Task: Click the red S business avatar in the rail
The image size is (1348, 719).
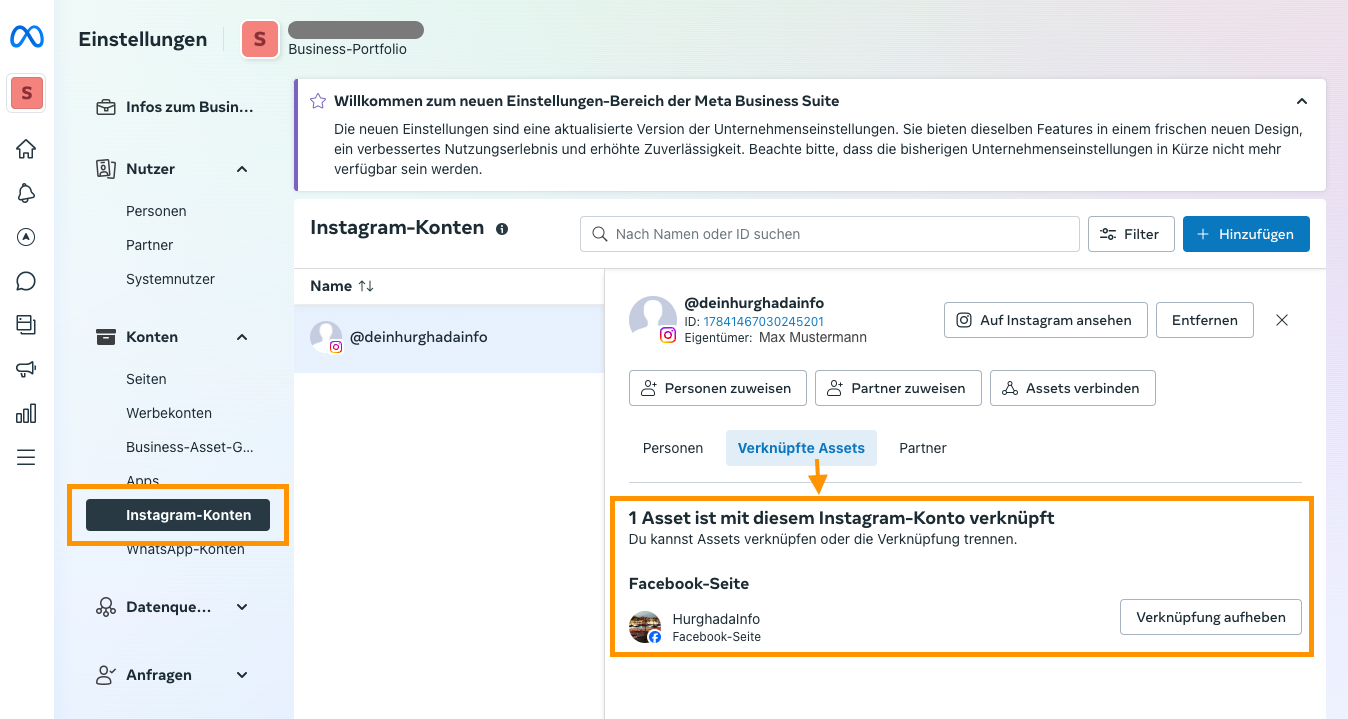Action: coord(27,93)
